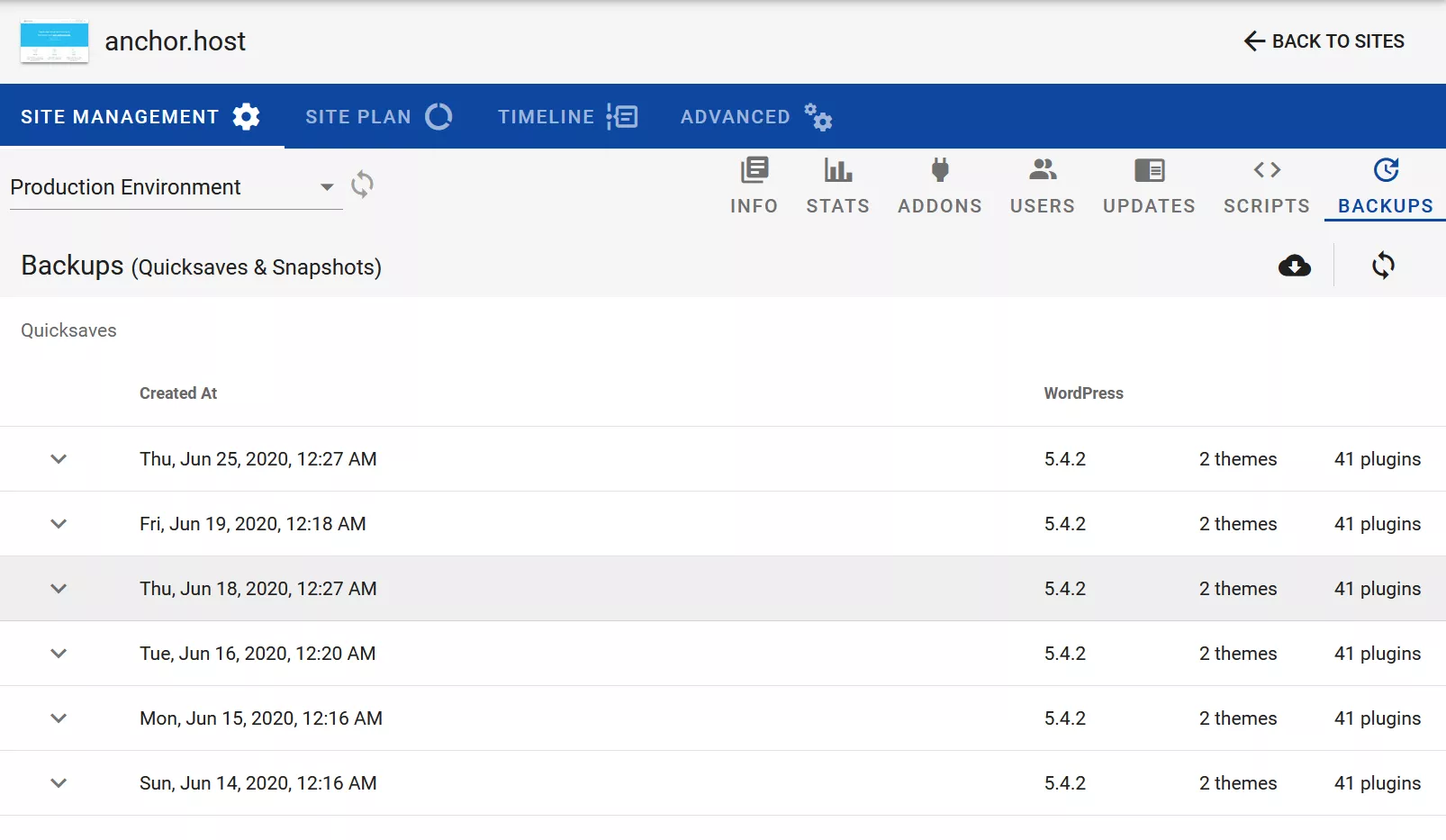Image resolution: width=1446 pixels, height=840 pixels.
Task: Click the cloud download backup icon
Action: click(x=1294, y=266)
